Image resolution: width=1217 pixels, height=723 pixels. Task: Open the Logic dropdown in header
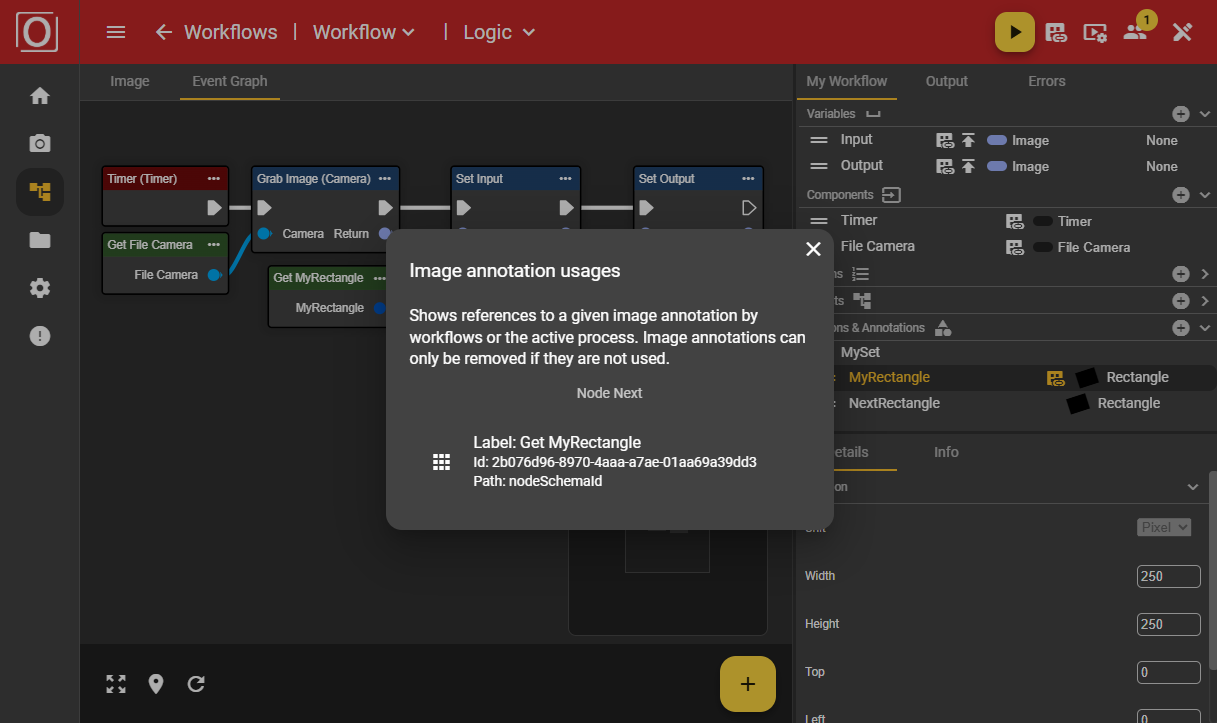pyautogui.click(x=499, y=32)
